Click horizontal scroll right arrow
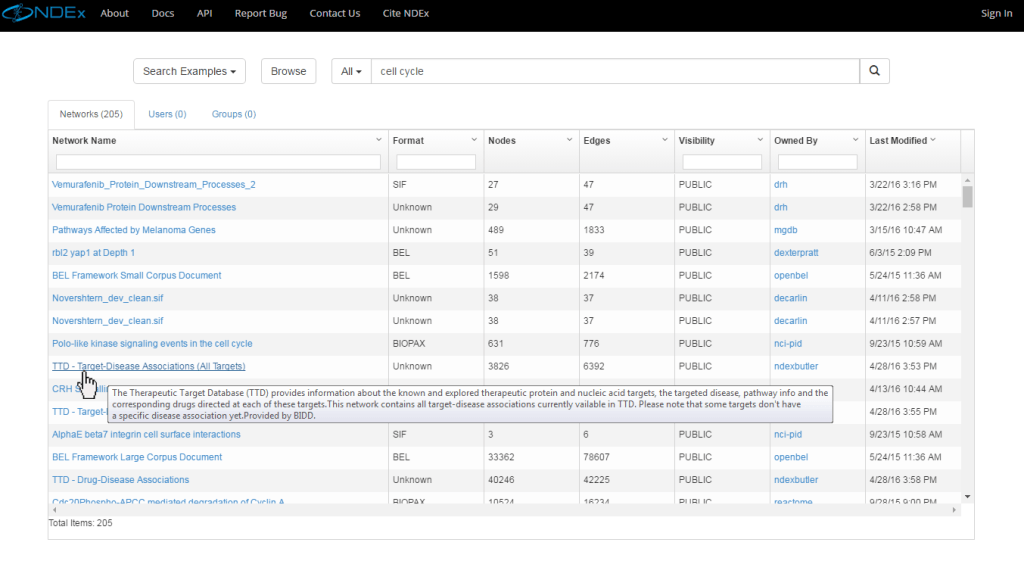 pyautogui.click(x=954, y=510)
